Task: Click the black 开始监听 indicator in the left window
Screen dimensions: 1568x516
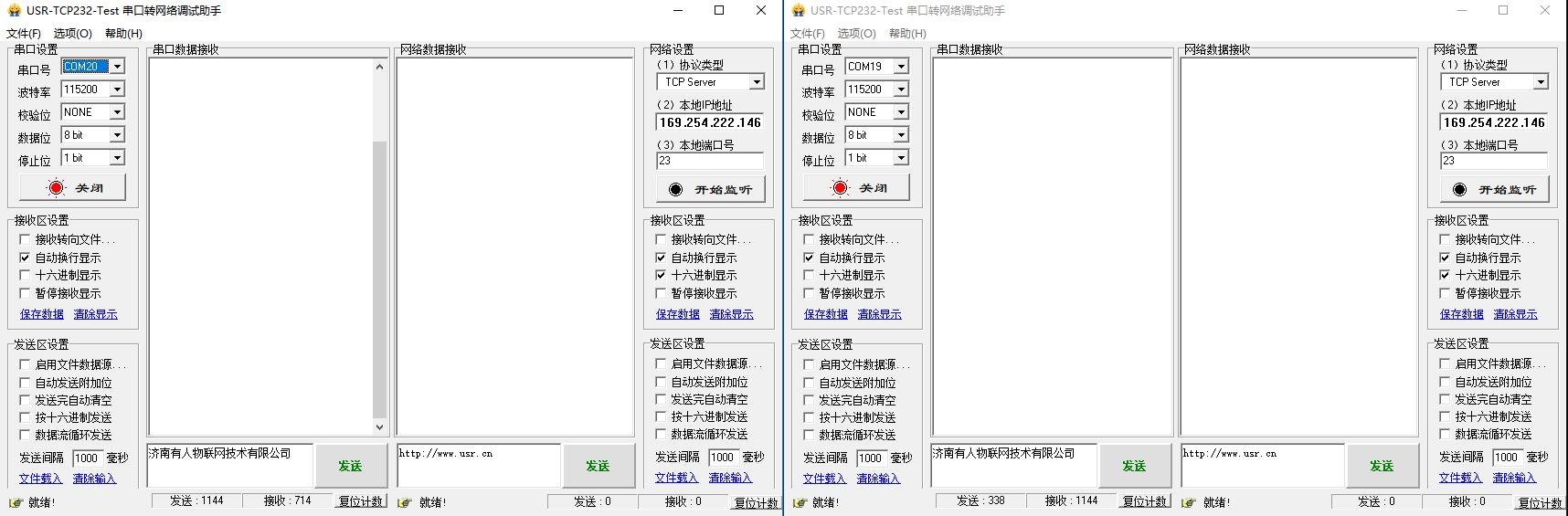Action: 675,190
